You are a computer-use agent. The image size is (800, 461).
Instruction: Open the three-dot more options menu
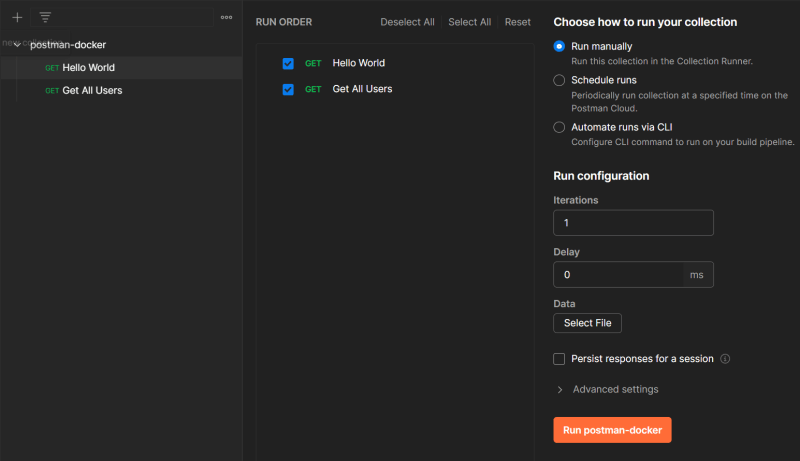point(226,17)
